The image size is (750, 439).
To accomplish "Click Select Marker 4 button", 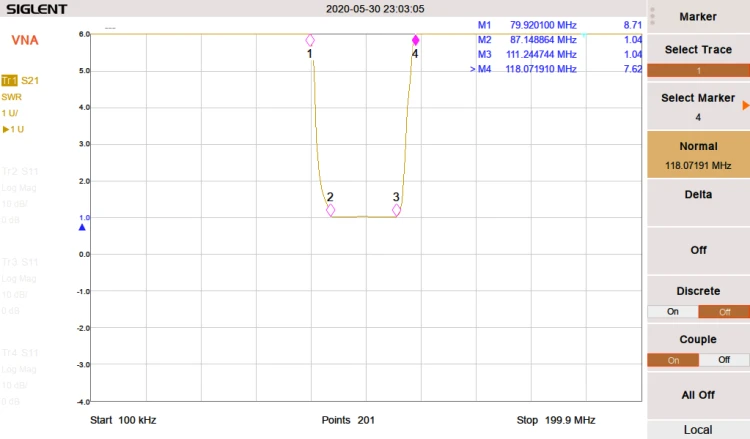I will click(x=698, y=106).
